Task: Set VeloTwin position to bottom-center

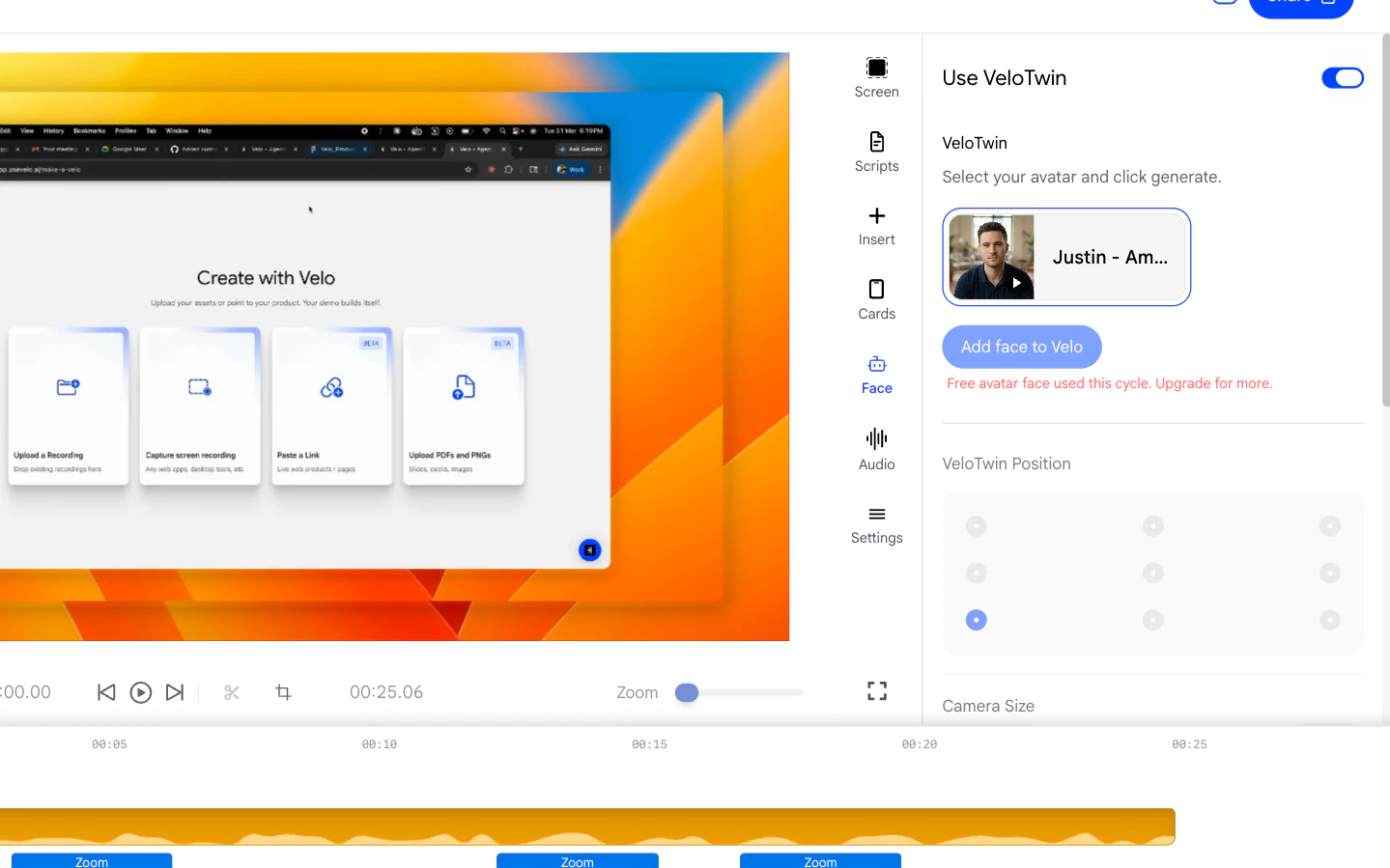Action: pos(1153,620)
